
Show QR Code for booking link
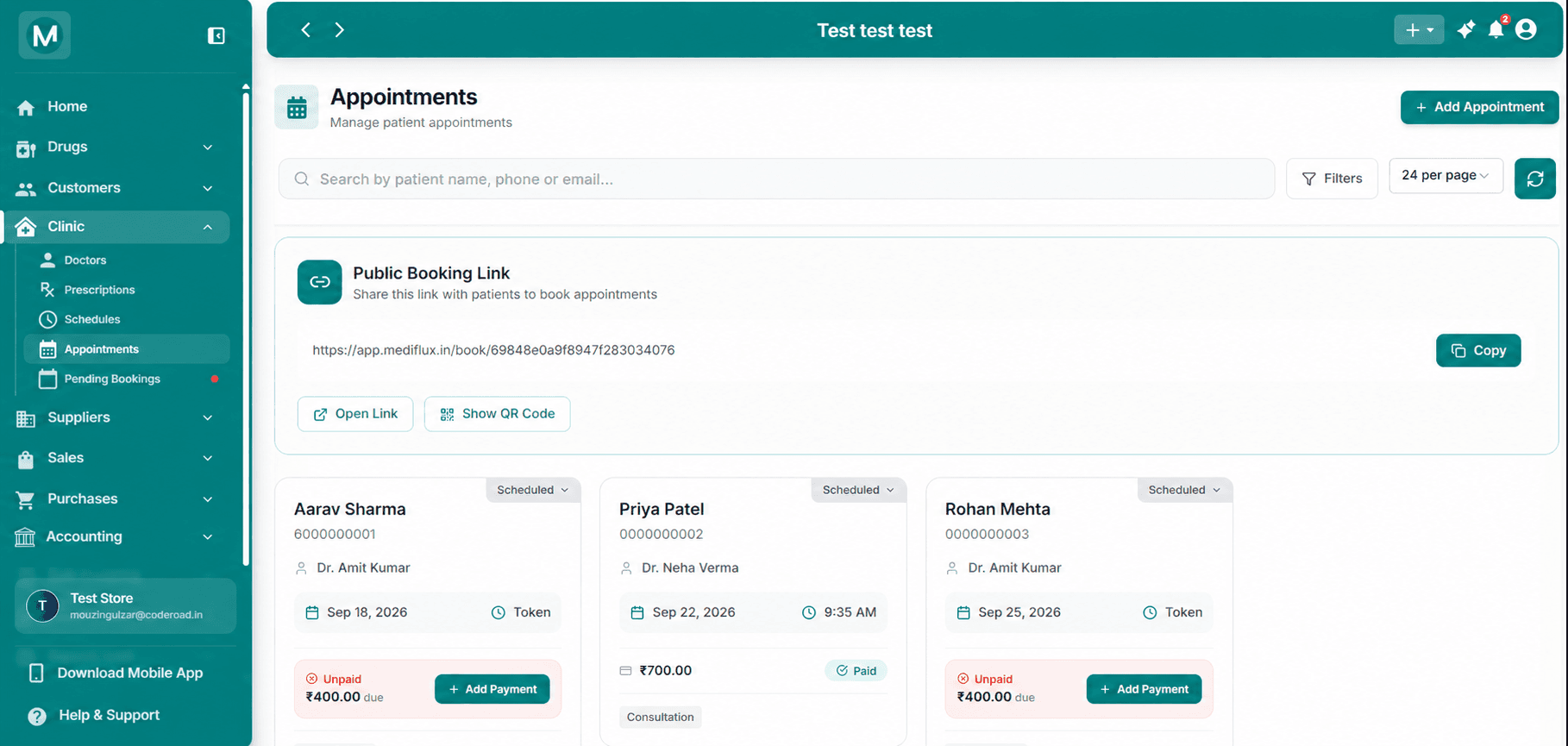497,414
